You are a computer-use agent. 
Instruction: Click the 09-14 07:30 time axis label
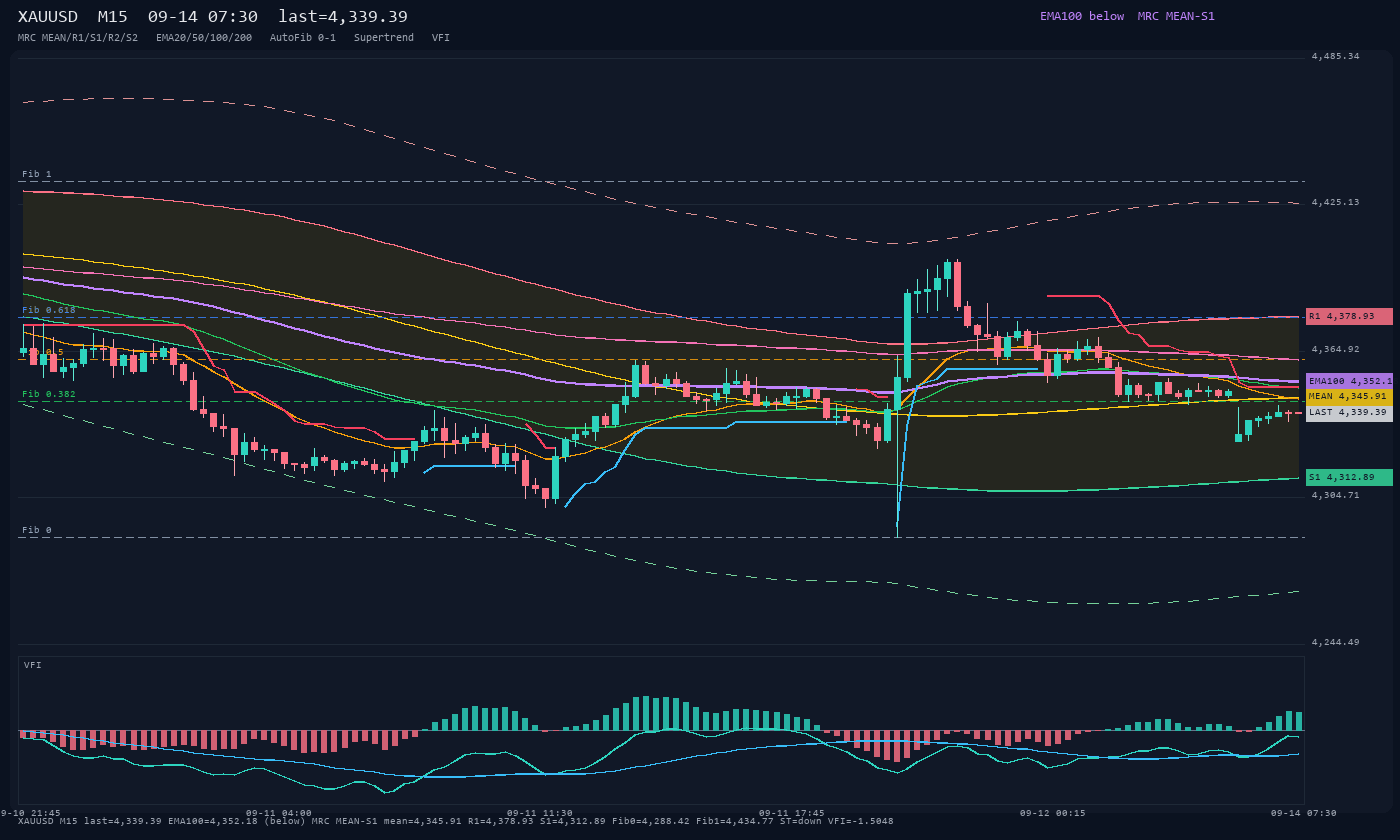1304,813
